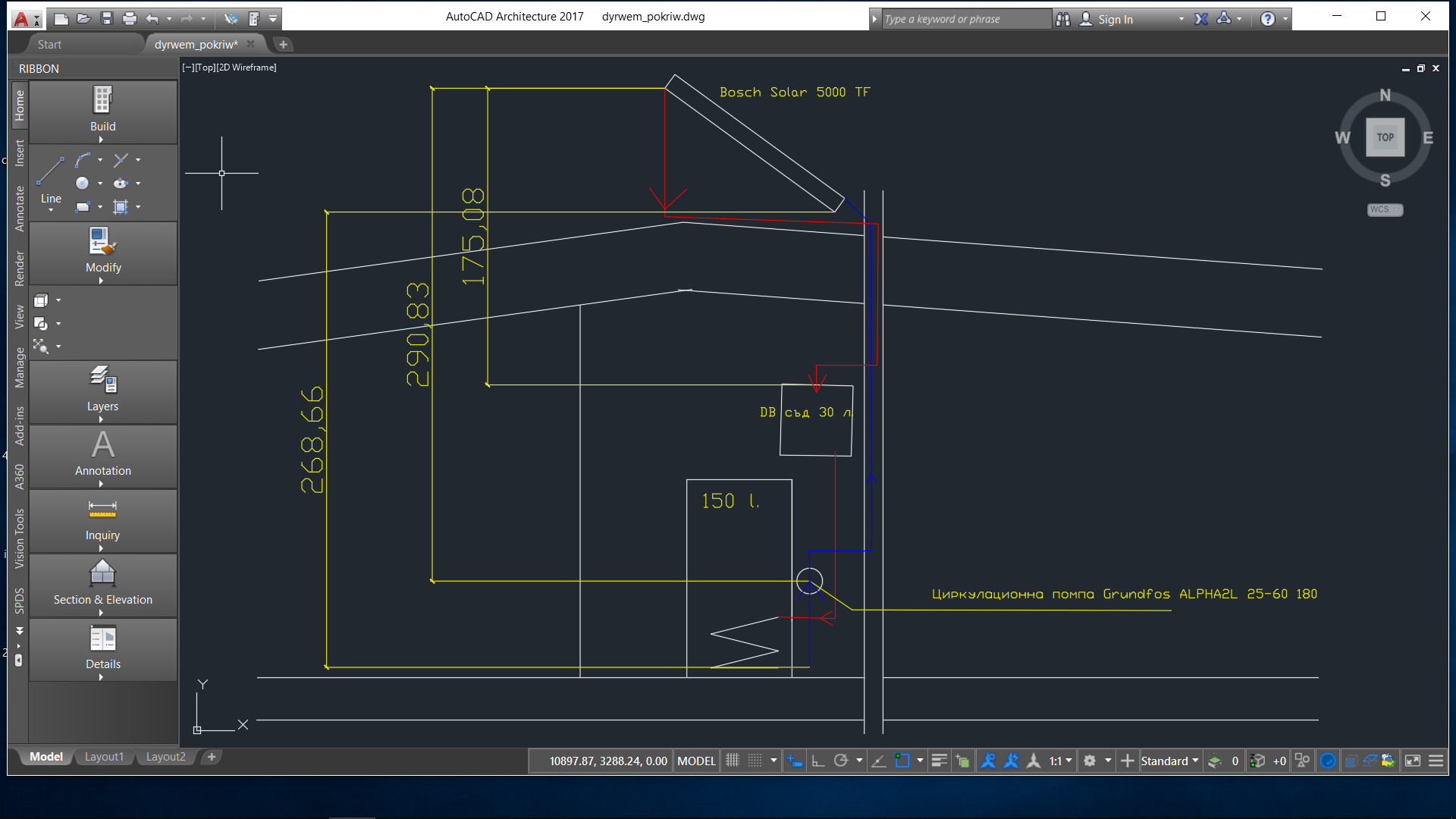Click the Plot/Print icon

pyautogui.click(x=130, y=19)
